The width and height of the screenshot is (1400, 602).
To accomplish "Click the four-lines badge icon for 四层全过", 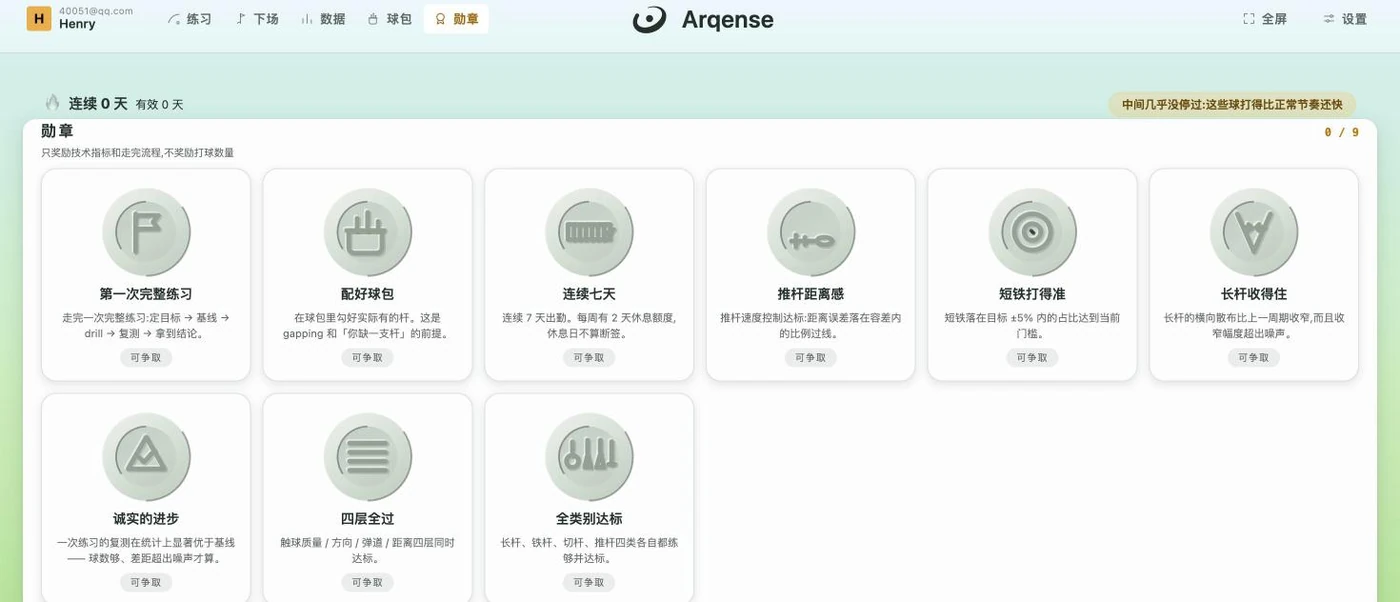I will pos(368,457).
